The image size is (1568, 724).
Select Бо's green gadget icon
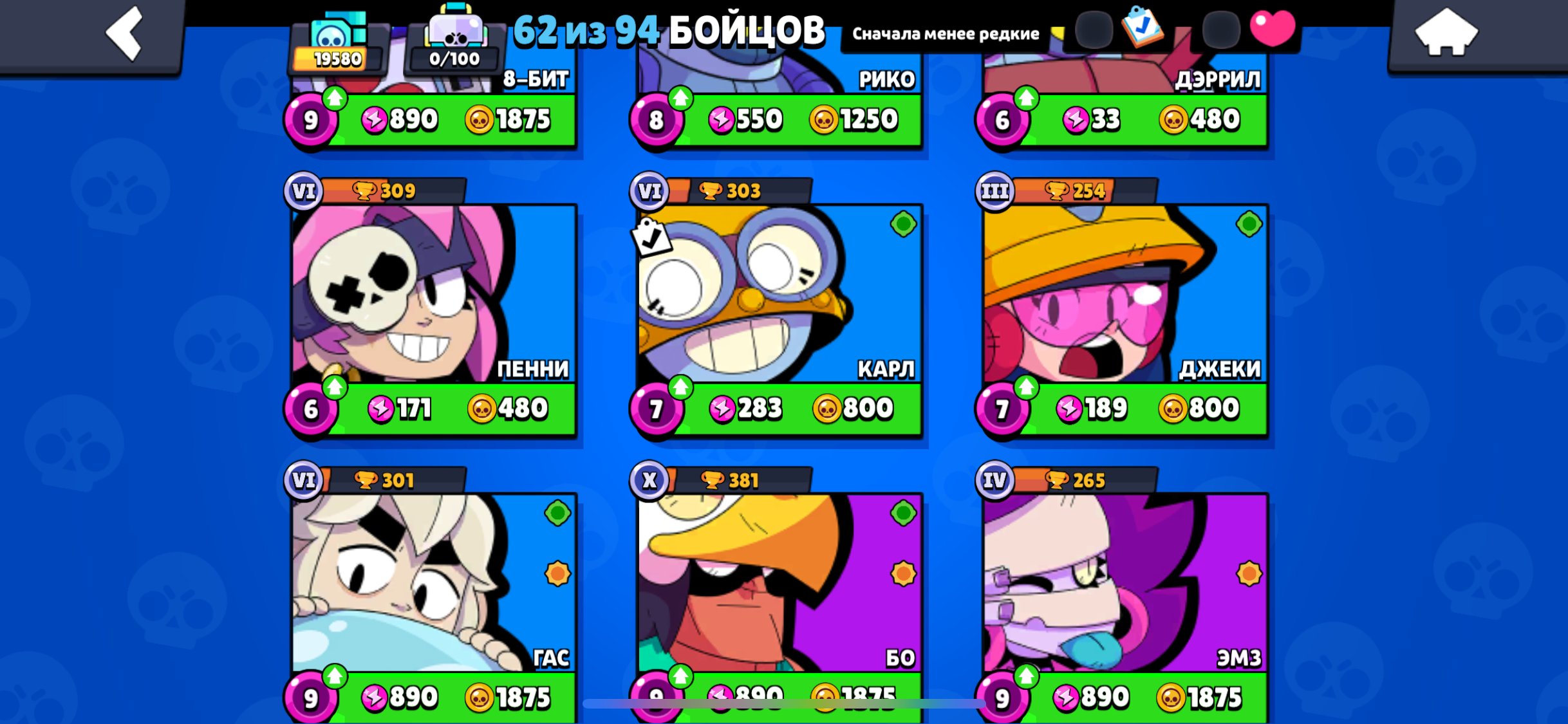(x=903, y=513)
